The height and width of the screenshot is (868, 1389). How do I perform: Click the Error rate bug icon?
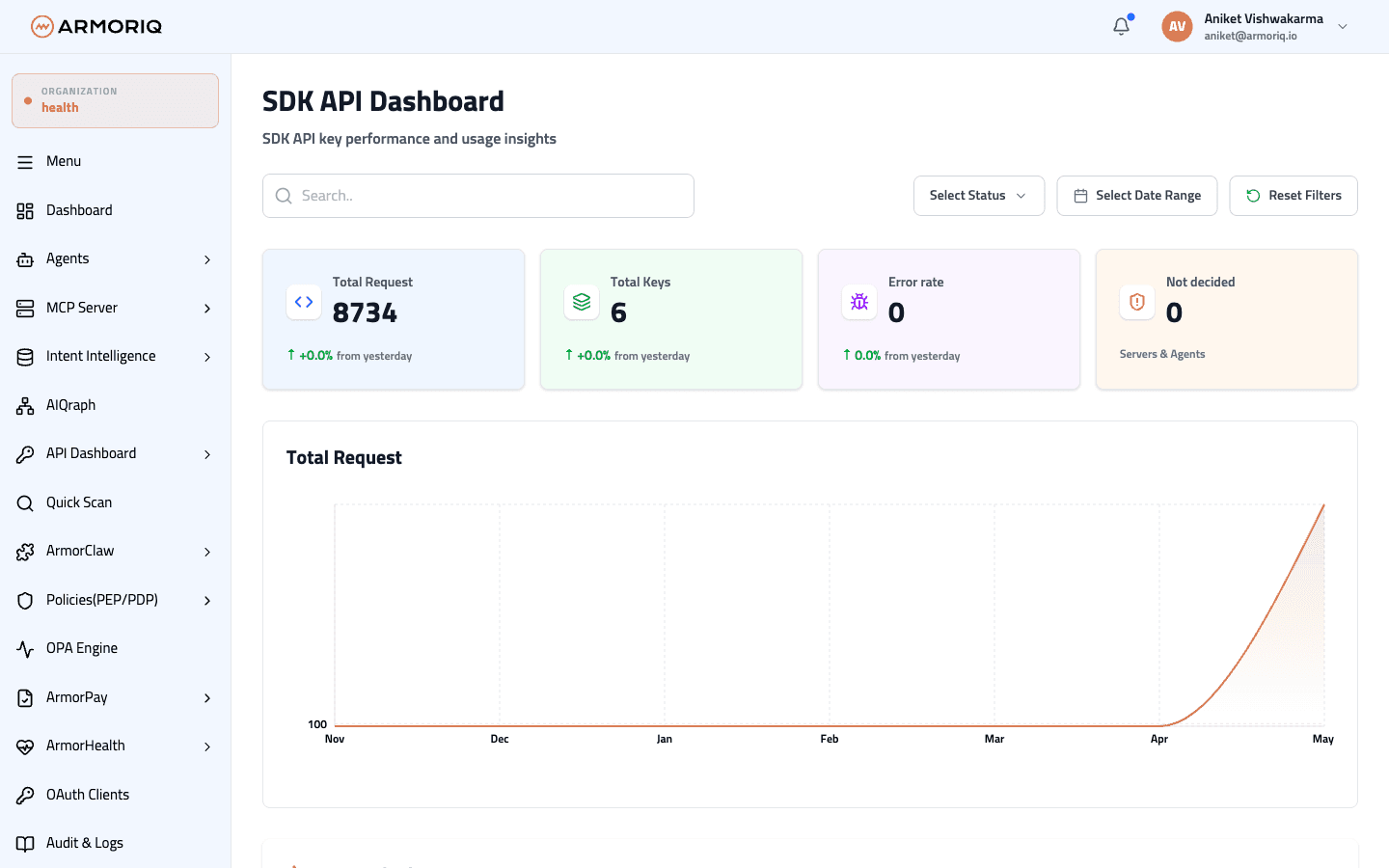tap(859, 302)
